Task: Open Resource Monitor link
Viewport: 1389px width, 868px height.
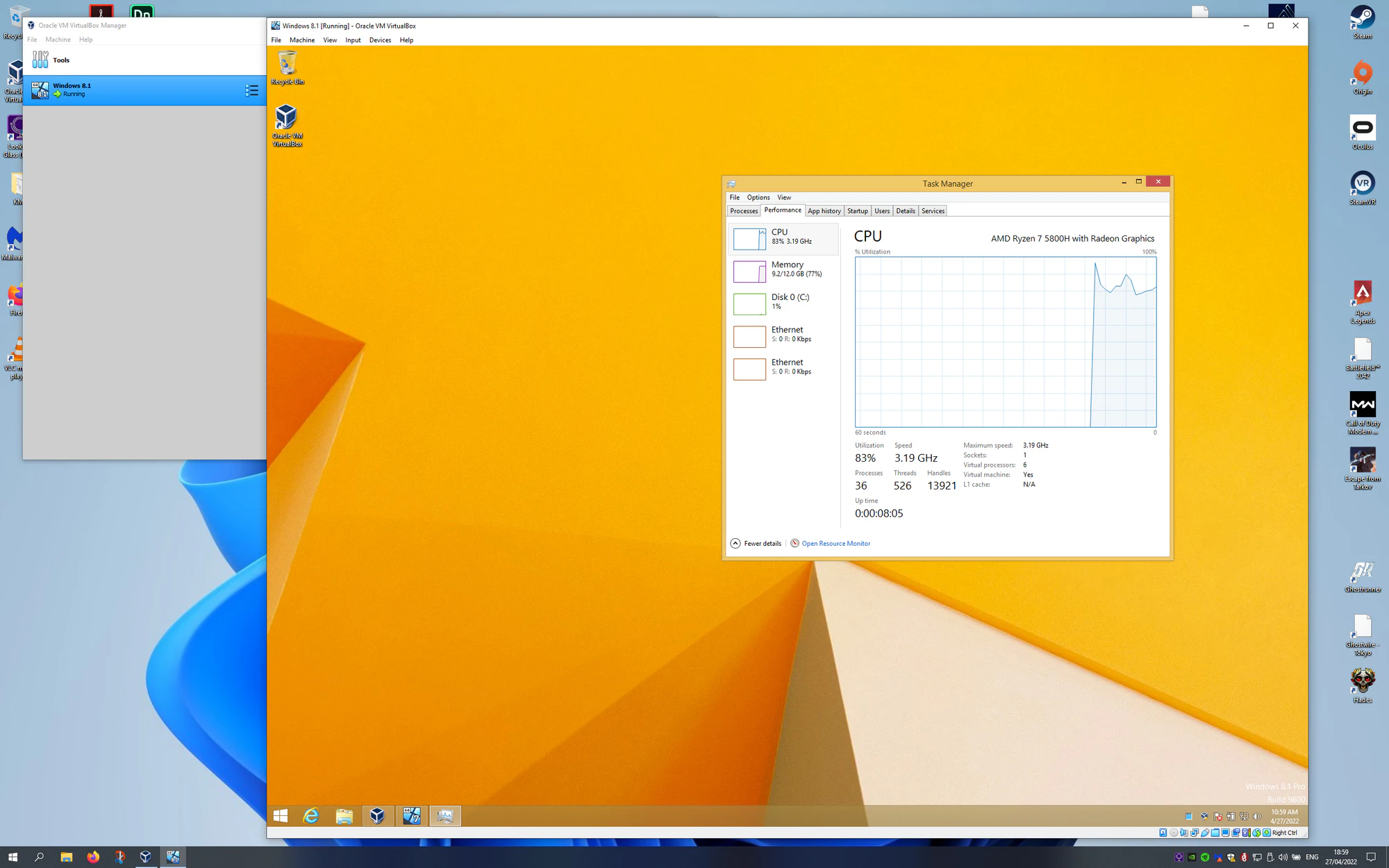Action: click(835, 544)
